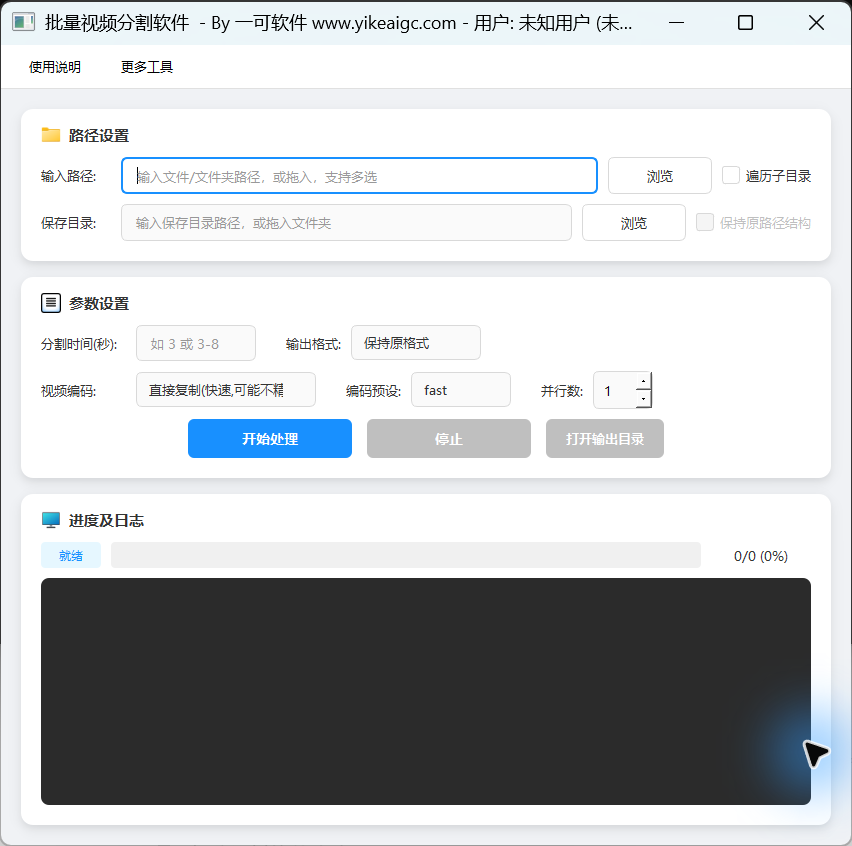Click the progress bar

[x=406, y=555]
